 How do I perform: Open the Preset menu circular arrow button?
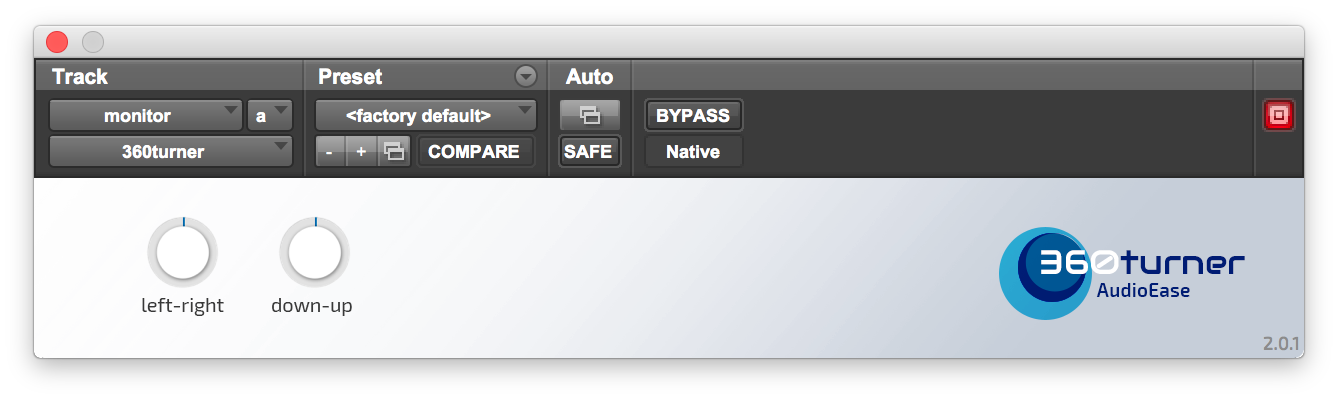coord(525,76)
